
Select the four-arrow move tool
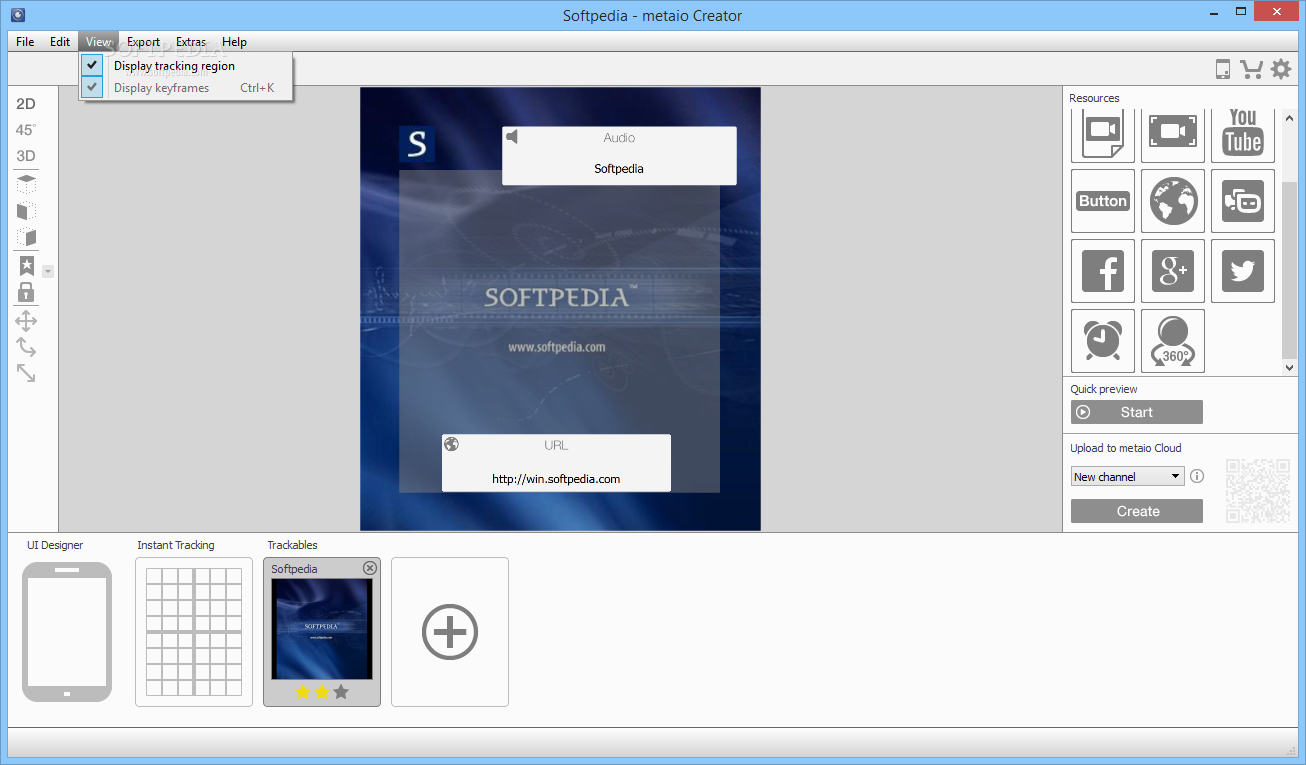point(26,321)
